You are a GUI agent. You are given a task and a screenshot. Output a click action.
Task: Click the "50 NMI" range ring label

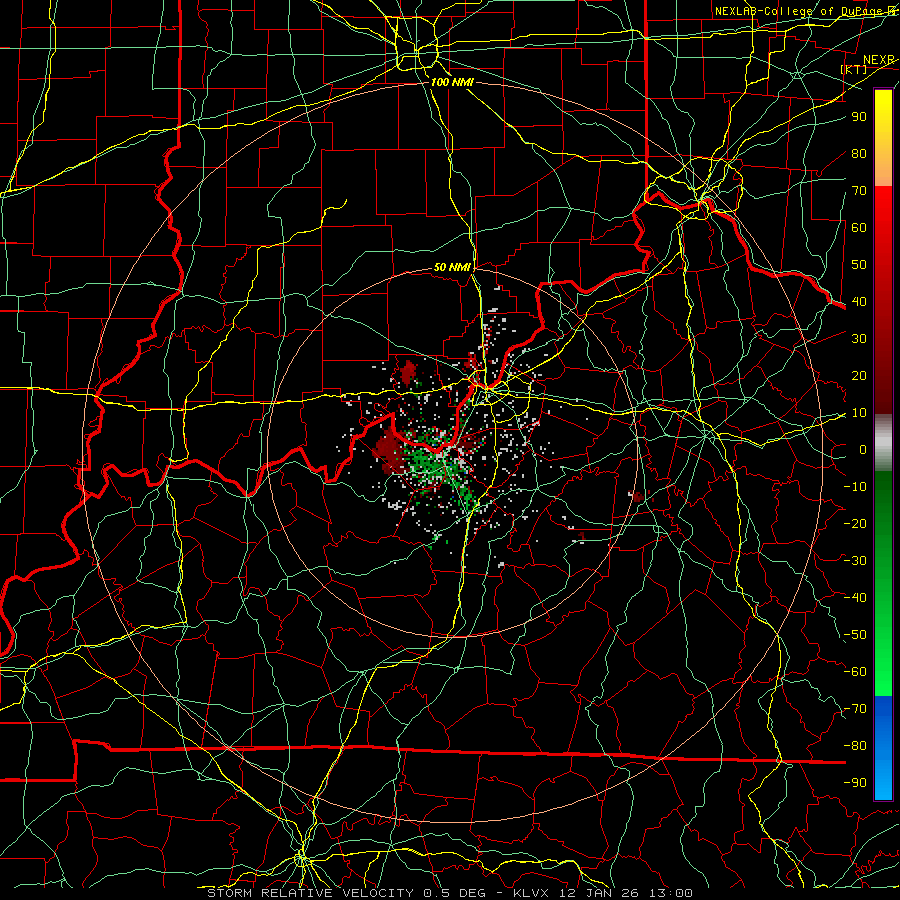pos(452,267)
